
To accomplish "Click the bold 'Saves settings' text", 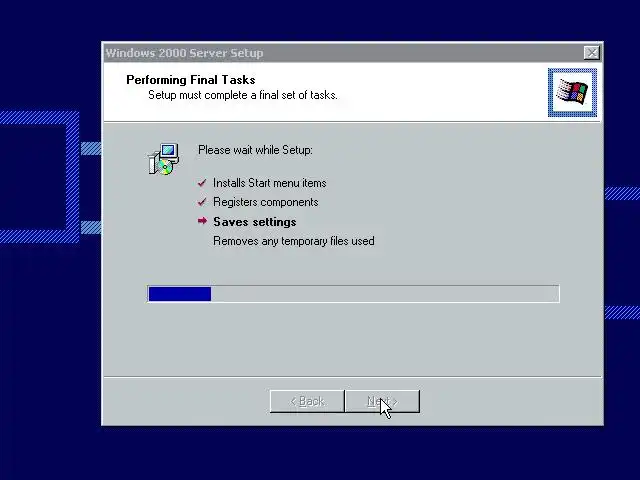I will 255,222.
